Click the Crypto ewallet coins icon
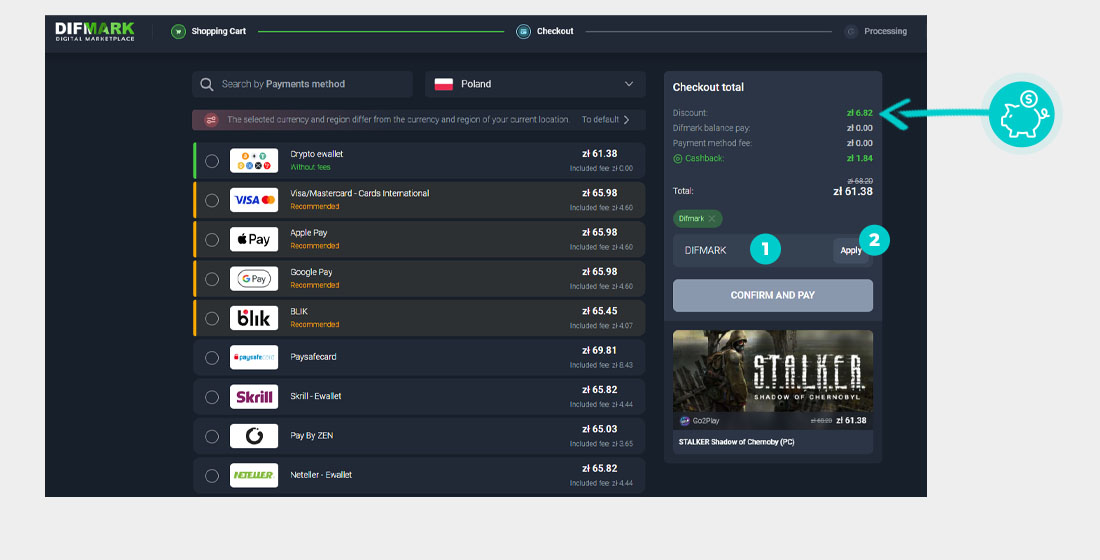1100x560 pixels. 254,161
